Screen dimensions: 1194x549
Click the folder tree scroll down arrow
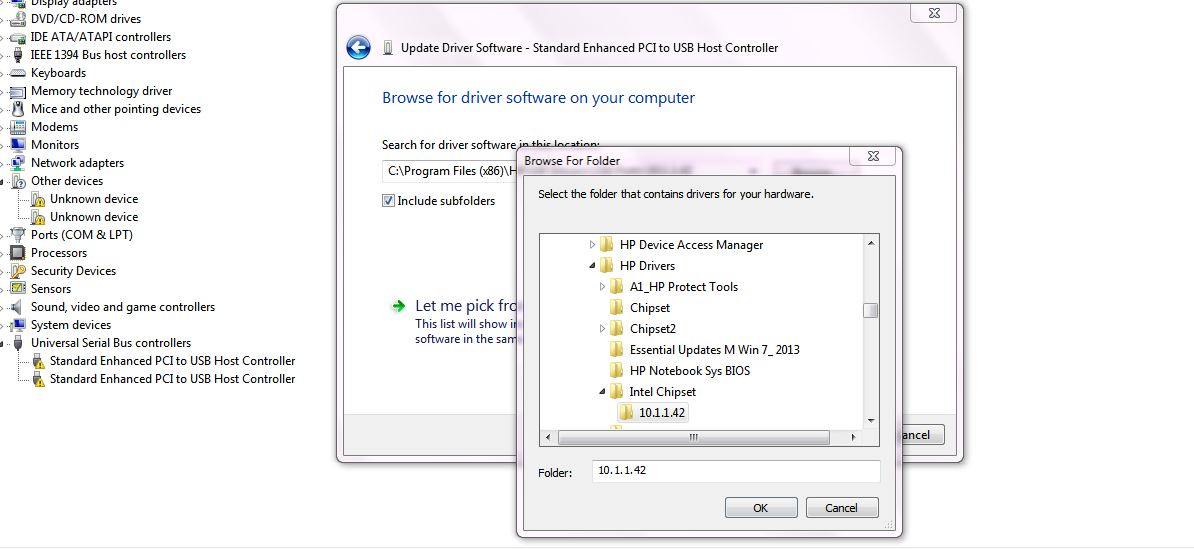coord(870,421)
